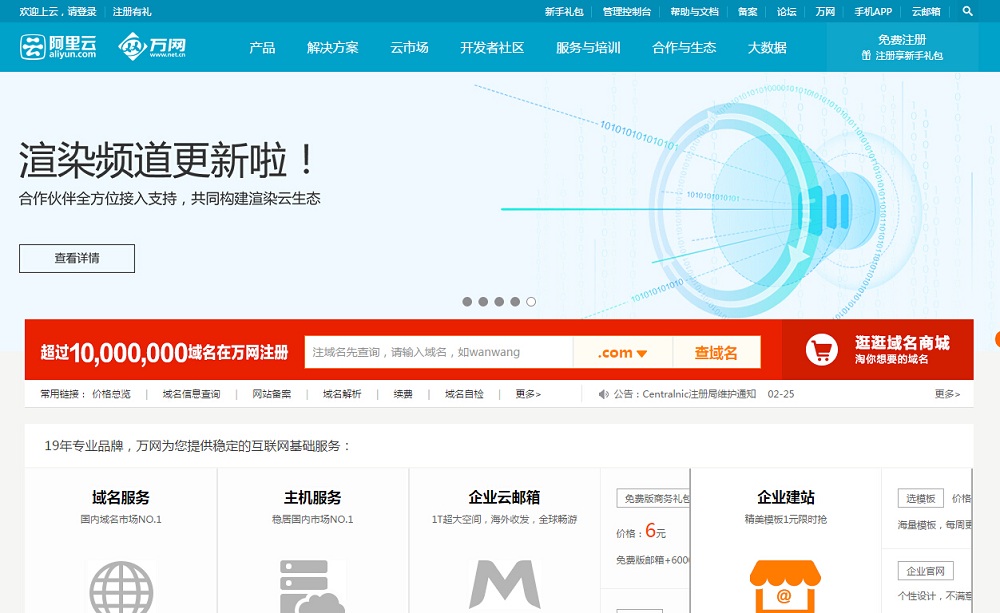This screenshot has height=613, width=1000.
Task: Click the 渲染频道更新啦 banner headline
Action: (x=167, y=159)
